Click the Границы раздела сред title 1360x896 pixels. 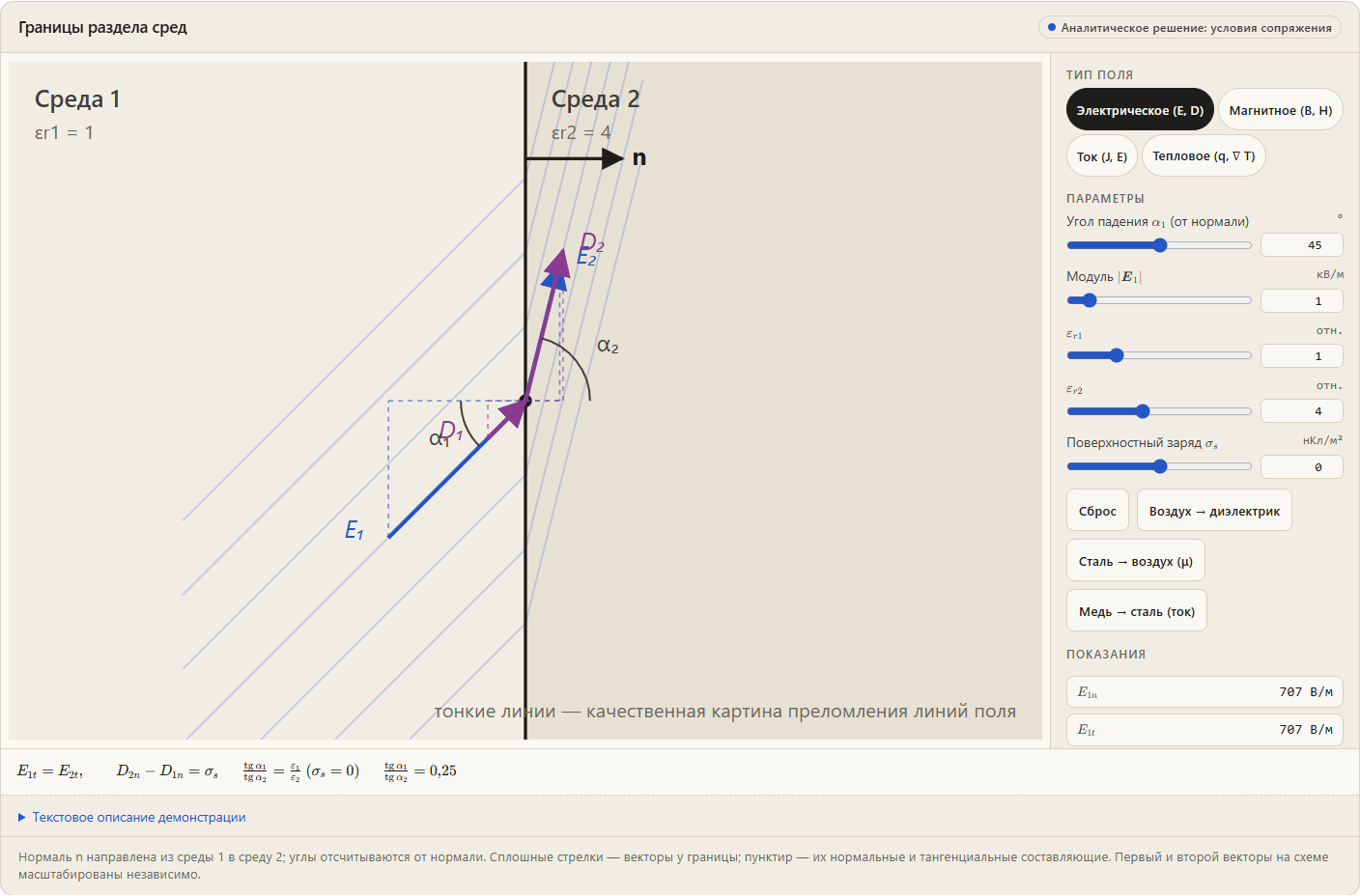pyautogui.click(x=102, y=28)
